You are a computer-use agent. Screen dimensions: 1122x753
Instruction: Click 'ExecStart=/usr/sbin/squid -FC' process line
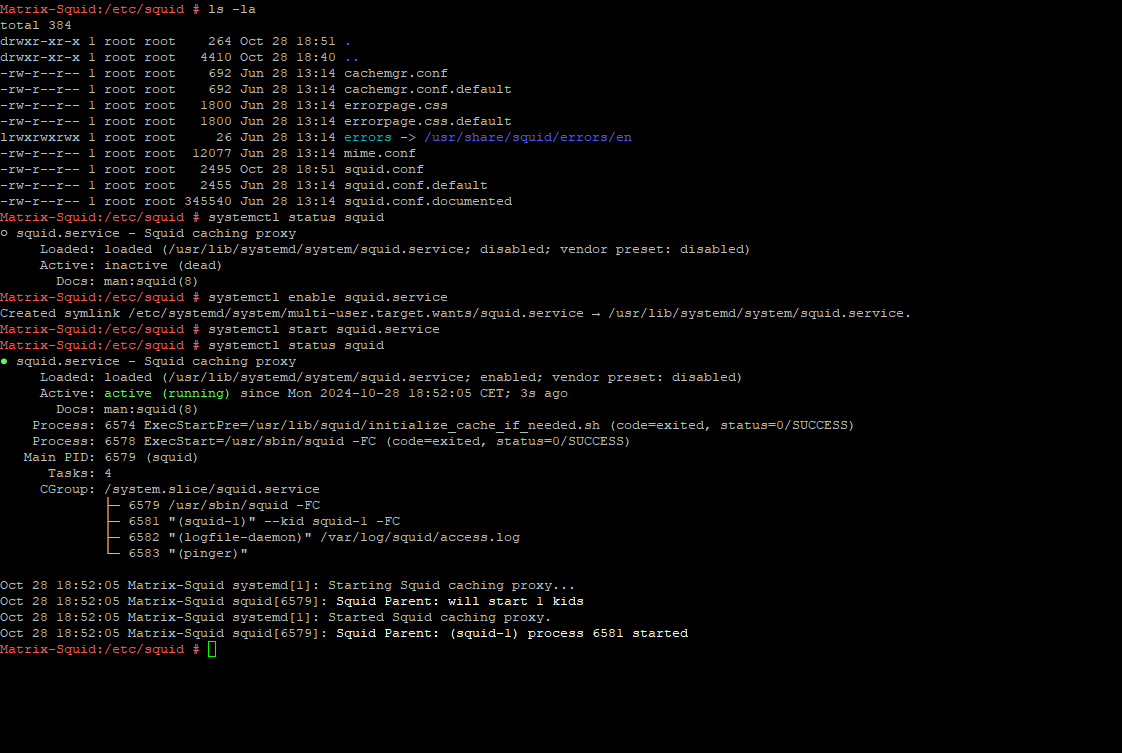(331, 442)
